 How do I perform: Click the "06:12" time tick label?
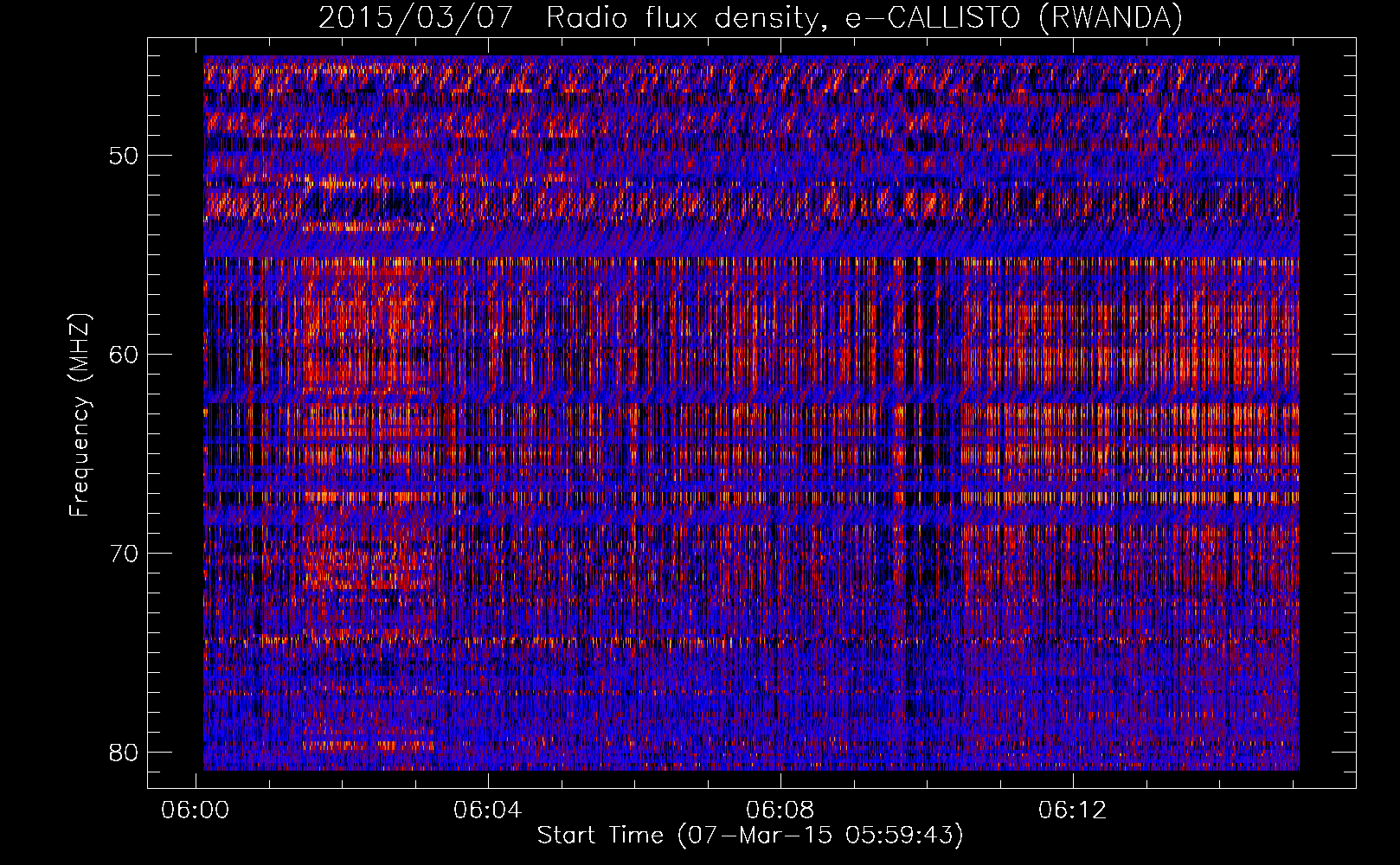[x=1073, y=811]
